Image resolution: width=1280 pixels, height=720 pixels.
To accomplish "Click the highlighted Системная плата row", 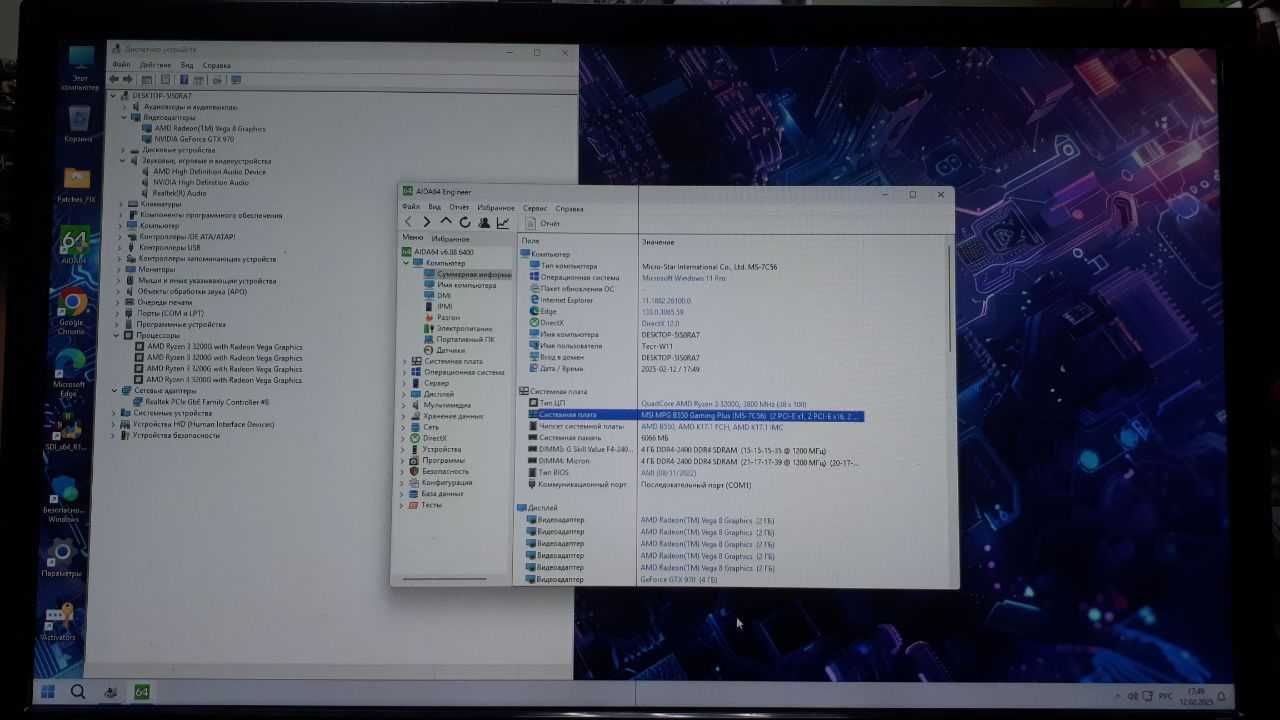I will [x=695, y=415].
